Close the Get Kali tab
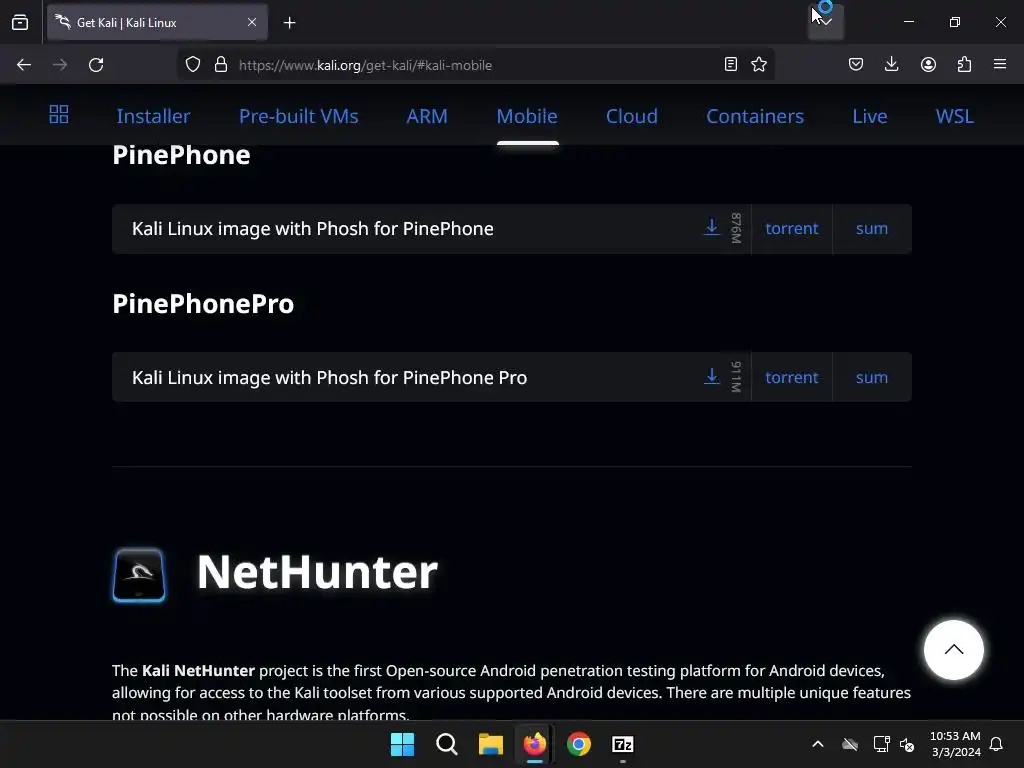1024x768 pixels. click(251, 22)
